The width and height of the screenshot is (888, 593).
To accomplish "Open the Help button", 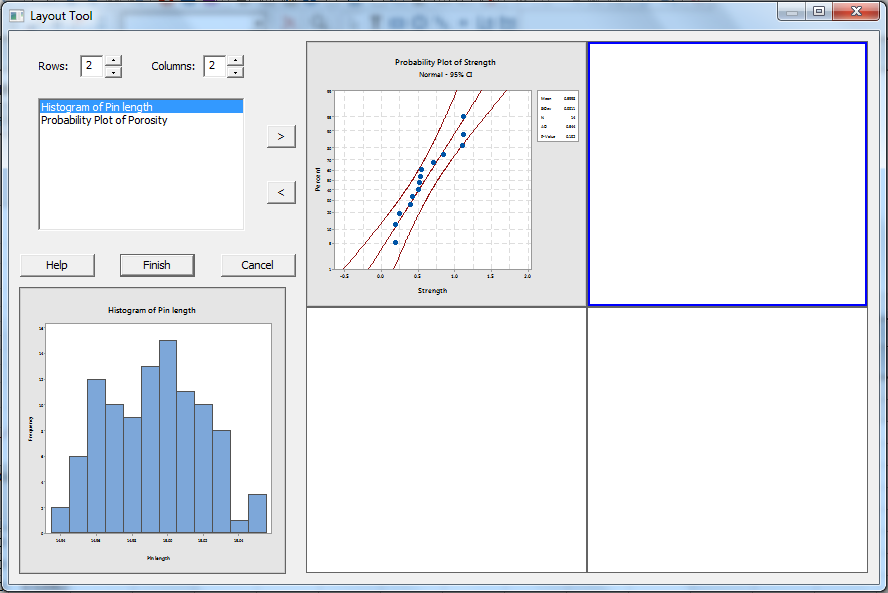I will click(57, 265).
